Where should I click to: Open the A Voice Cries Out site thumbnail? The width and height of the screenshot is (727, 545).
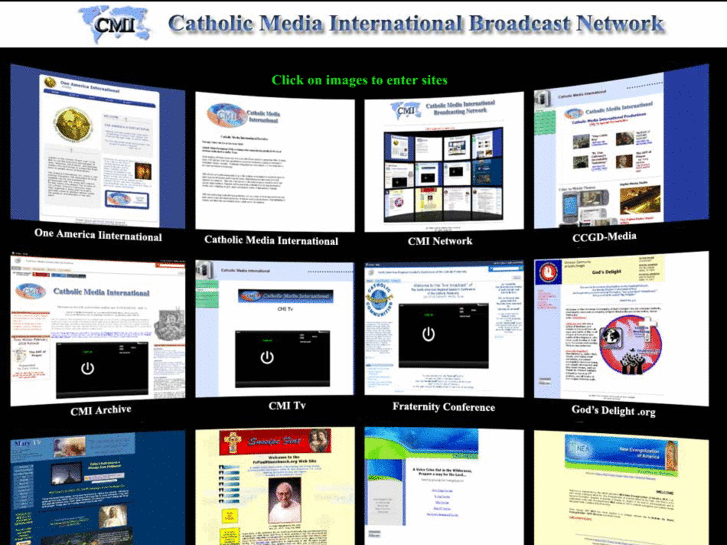[444, 486]
